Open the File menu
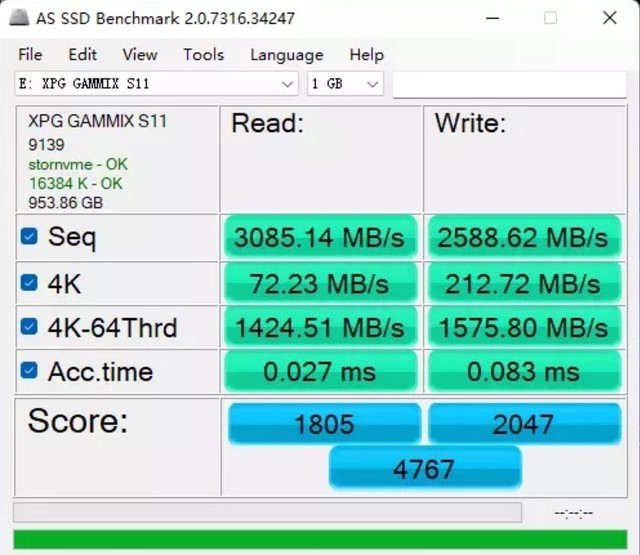 click(30, 54)
